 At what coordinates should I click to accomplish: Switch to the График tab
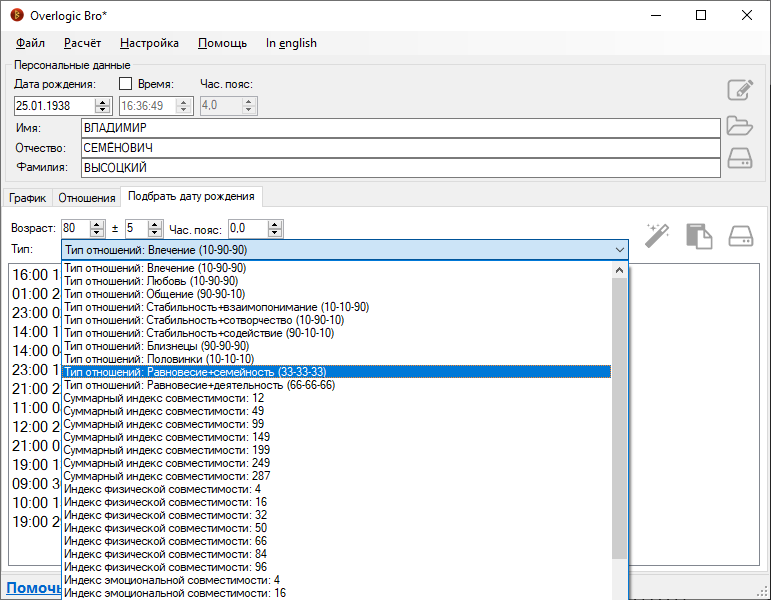click(28, 198)
